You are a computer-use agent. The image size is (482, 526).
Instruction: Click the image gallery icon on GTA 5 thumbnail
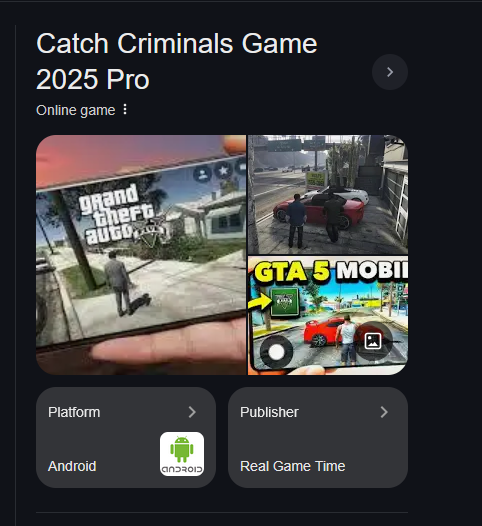(x=373, y=341)
